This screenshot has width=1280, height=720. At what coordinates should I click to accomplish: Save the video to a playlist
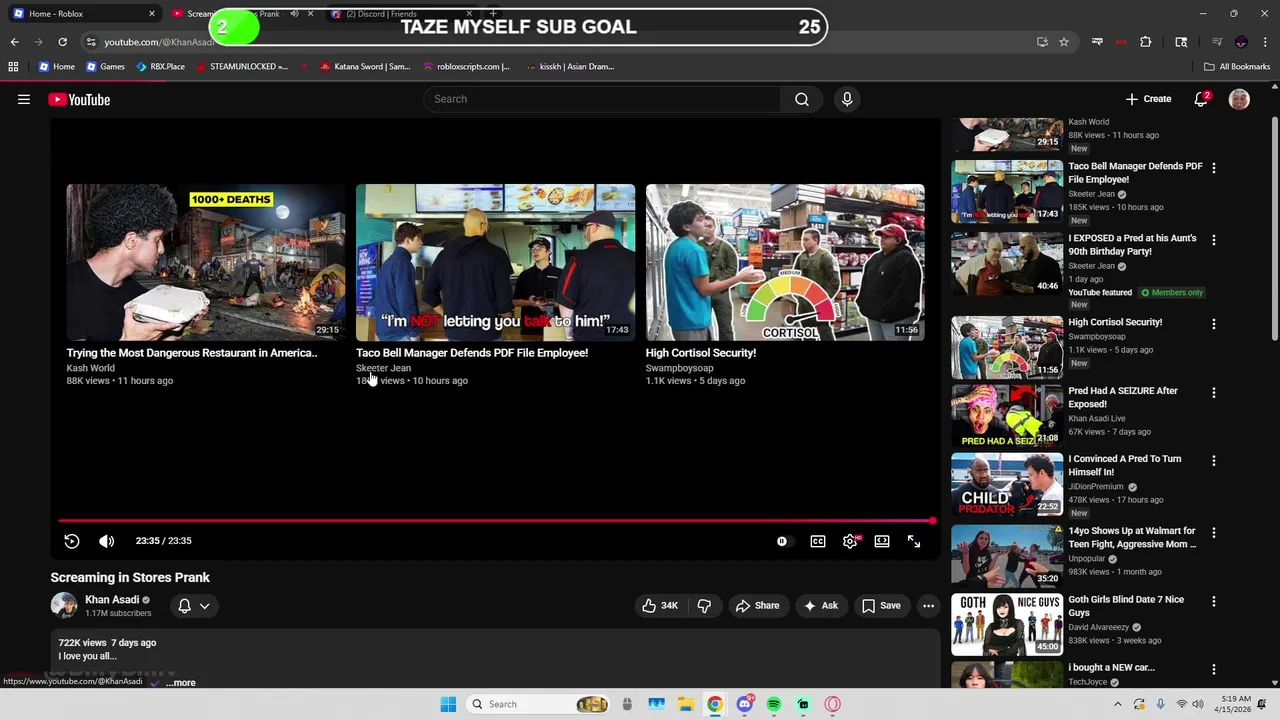(881, 605)
